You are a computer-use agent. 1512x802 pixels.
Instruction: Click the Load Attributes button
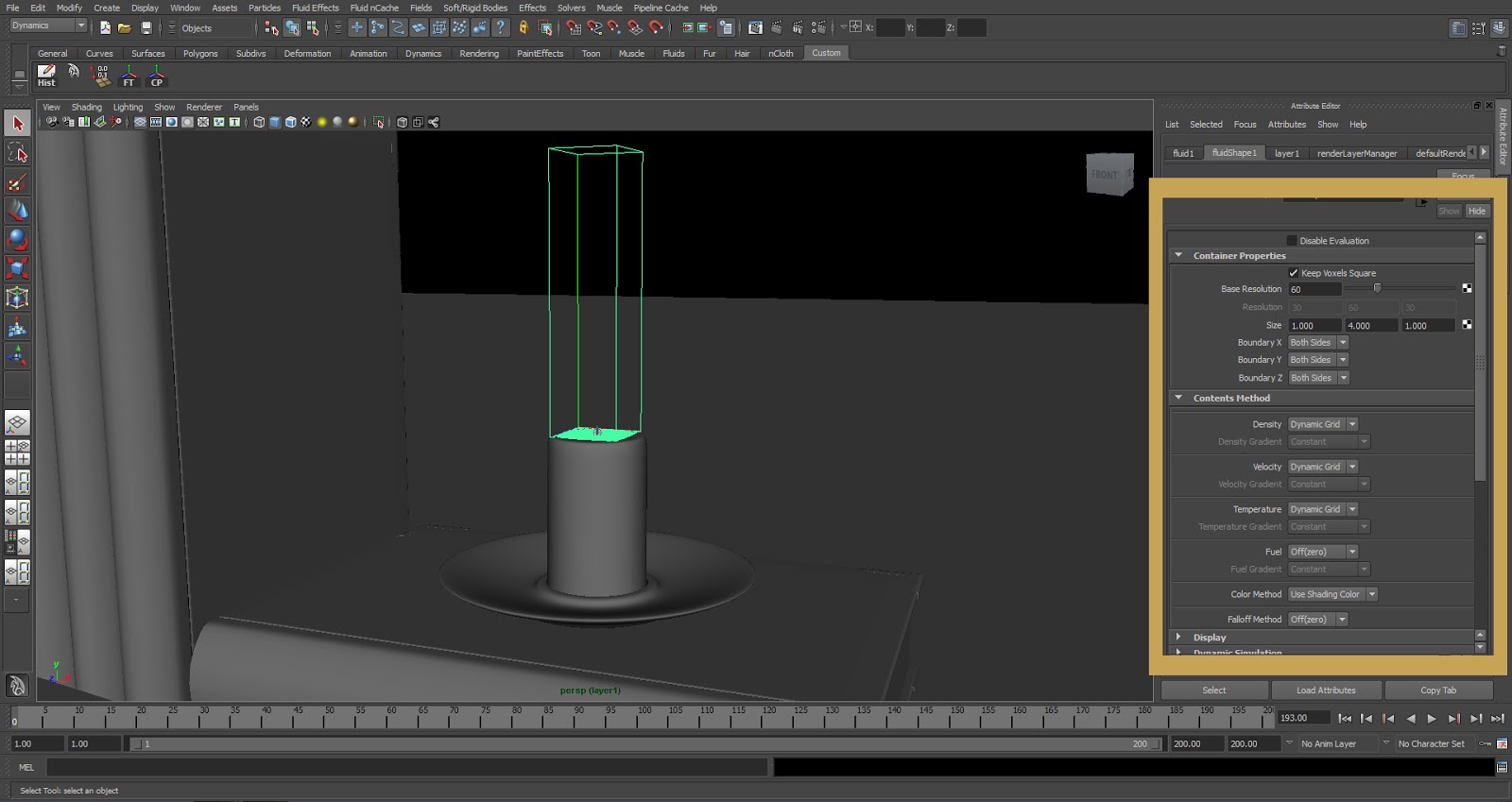pyautogui.click(x=1325, y=691)
